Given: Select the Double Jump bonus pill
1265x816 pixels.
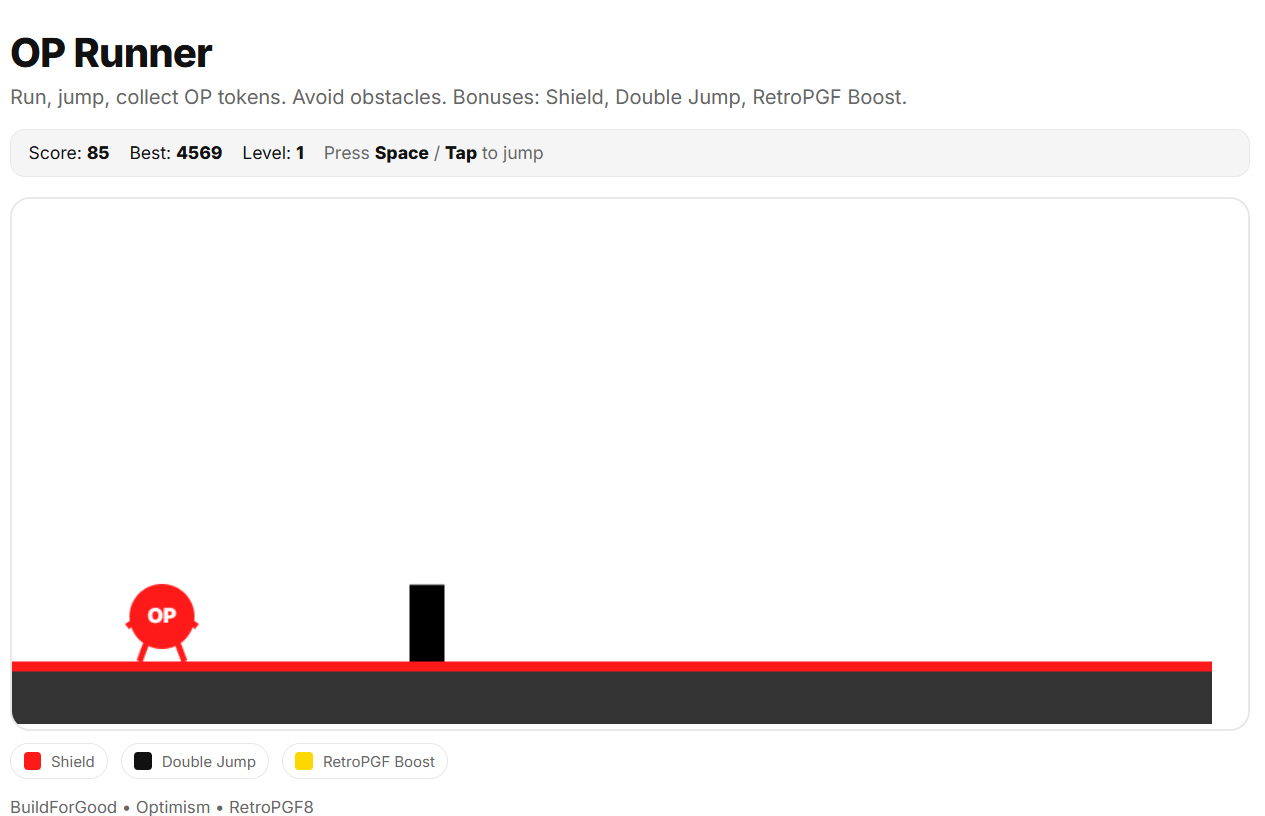Looking at the screenshot, I should 208,762.
